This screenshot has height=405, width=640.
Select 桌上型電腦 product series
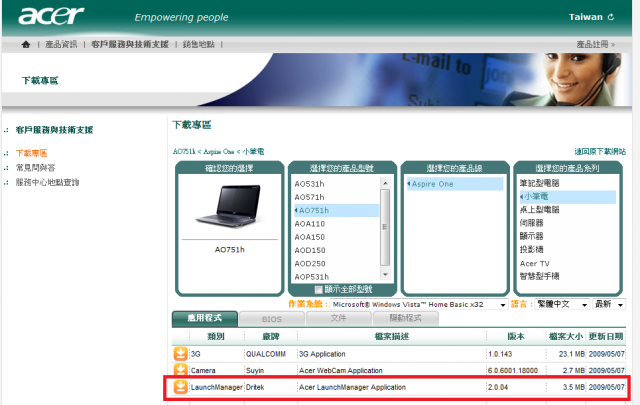[x=539, y=210]
